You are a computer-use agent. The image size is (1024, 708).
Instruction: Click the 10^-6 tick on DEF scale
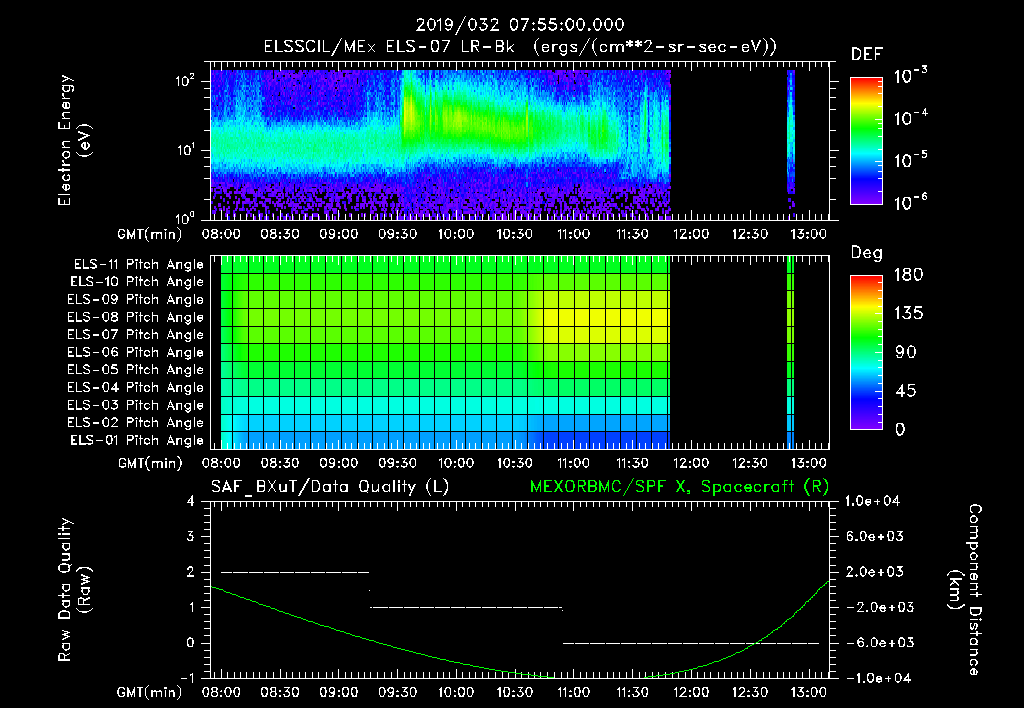pyautogui.click(x=910, y=202)
